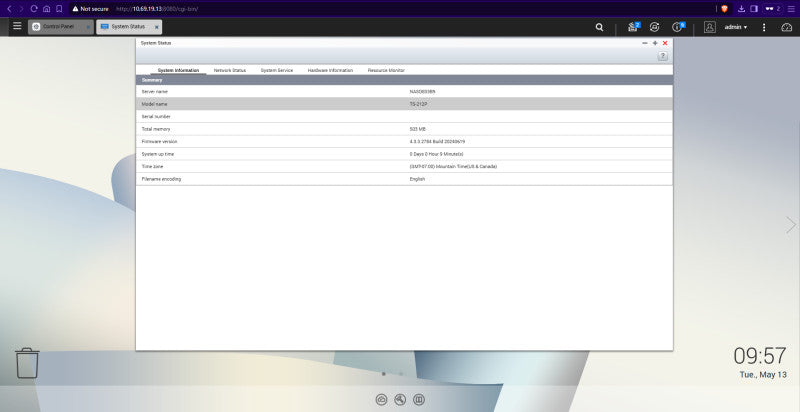Open the QTS main menu hamburger icon
Image resolution: width=800 pixels, height=412 pixels.
[17, 26]
